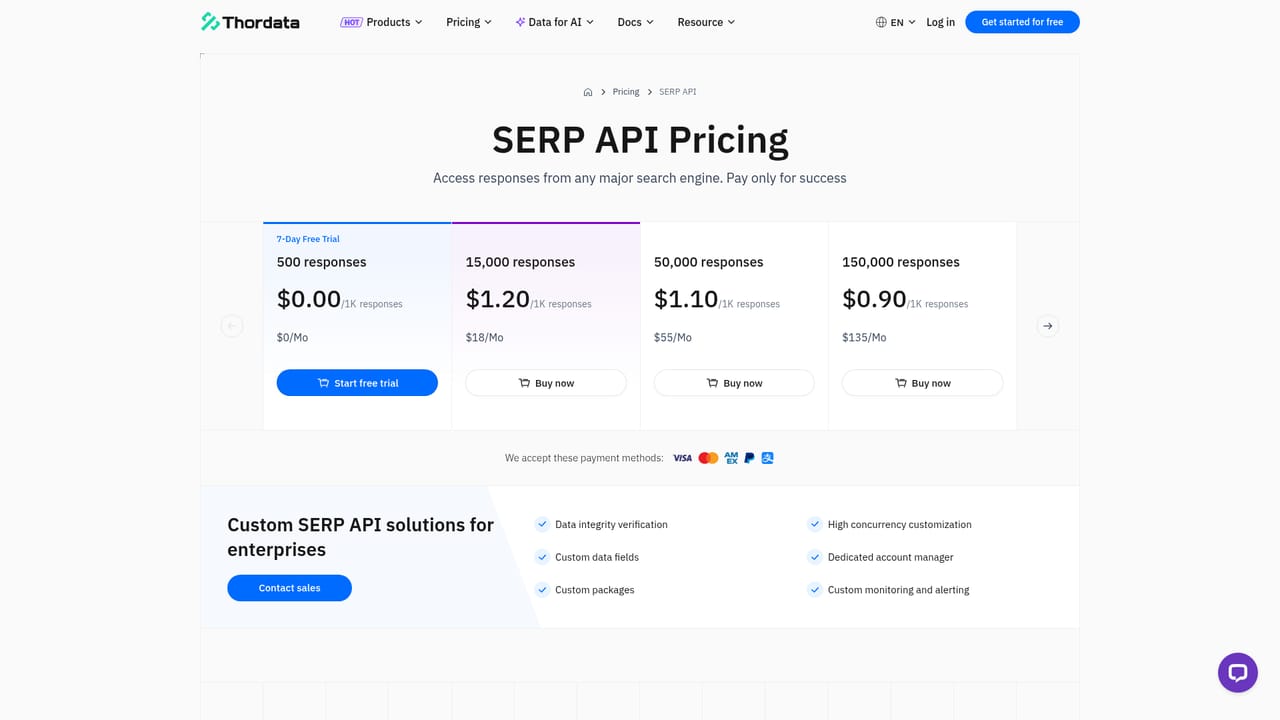This screenshot has height=720, width=1280.
Task: Click the "$55/Mo" monthly cost
Action: tap(673, 338)
